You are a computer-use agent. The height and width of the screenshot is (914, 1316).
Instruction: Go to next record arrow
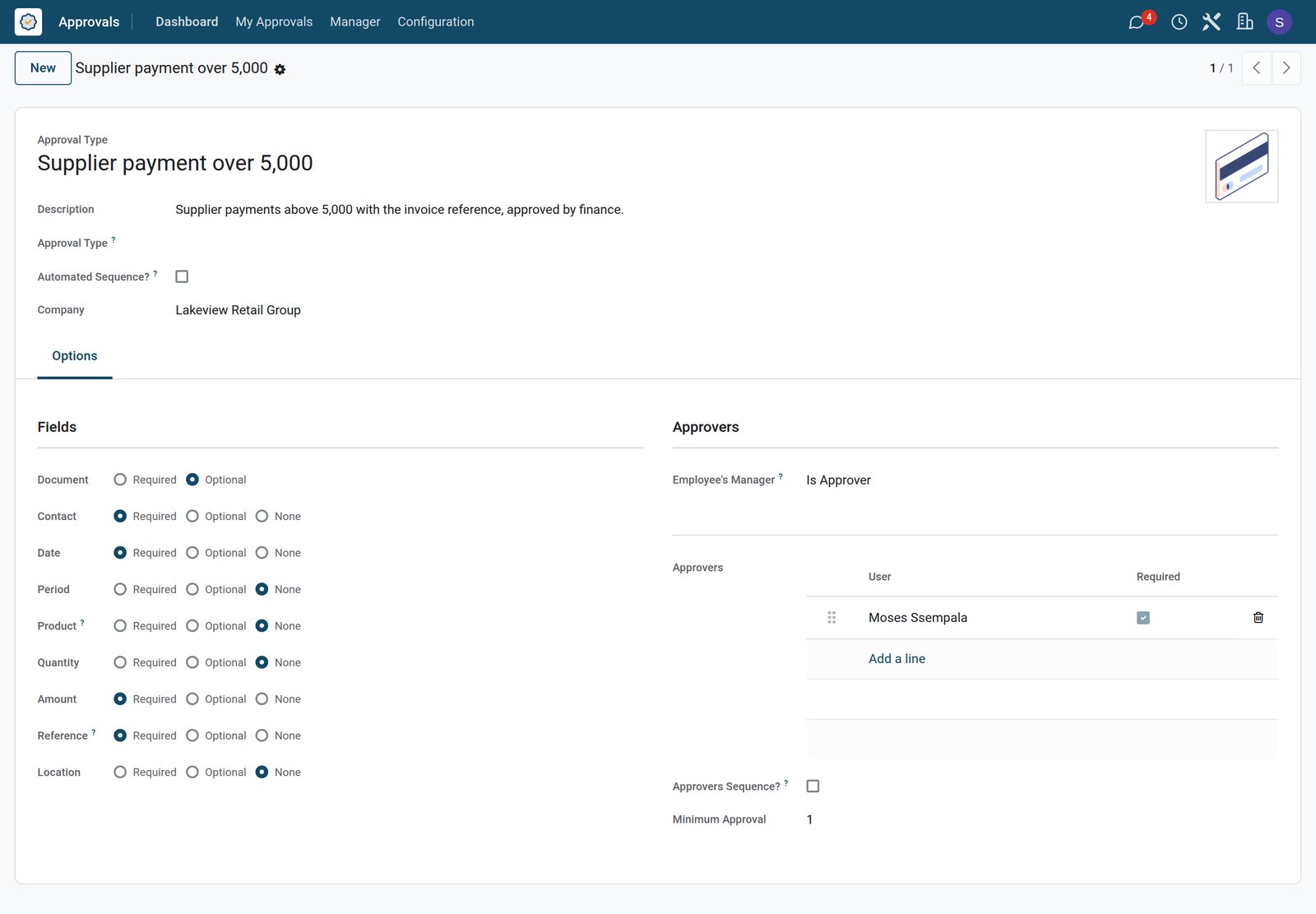click(x=1286, y=68)
